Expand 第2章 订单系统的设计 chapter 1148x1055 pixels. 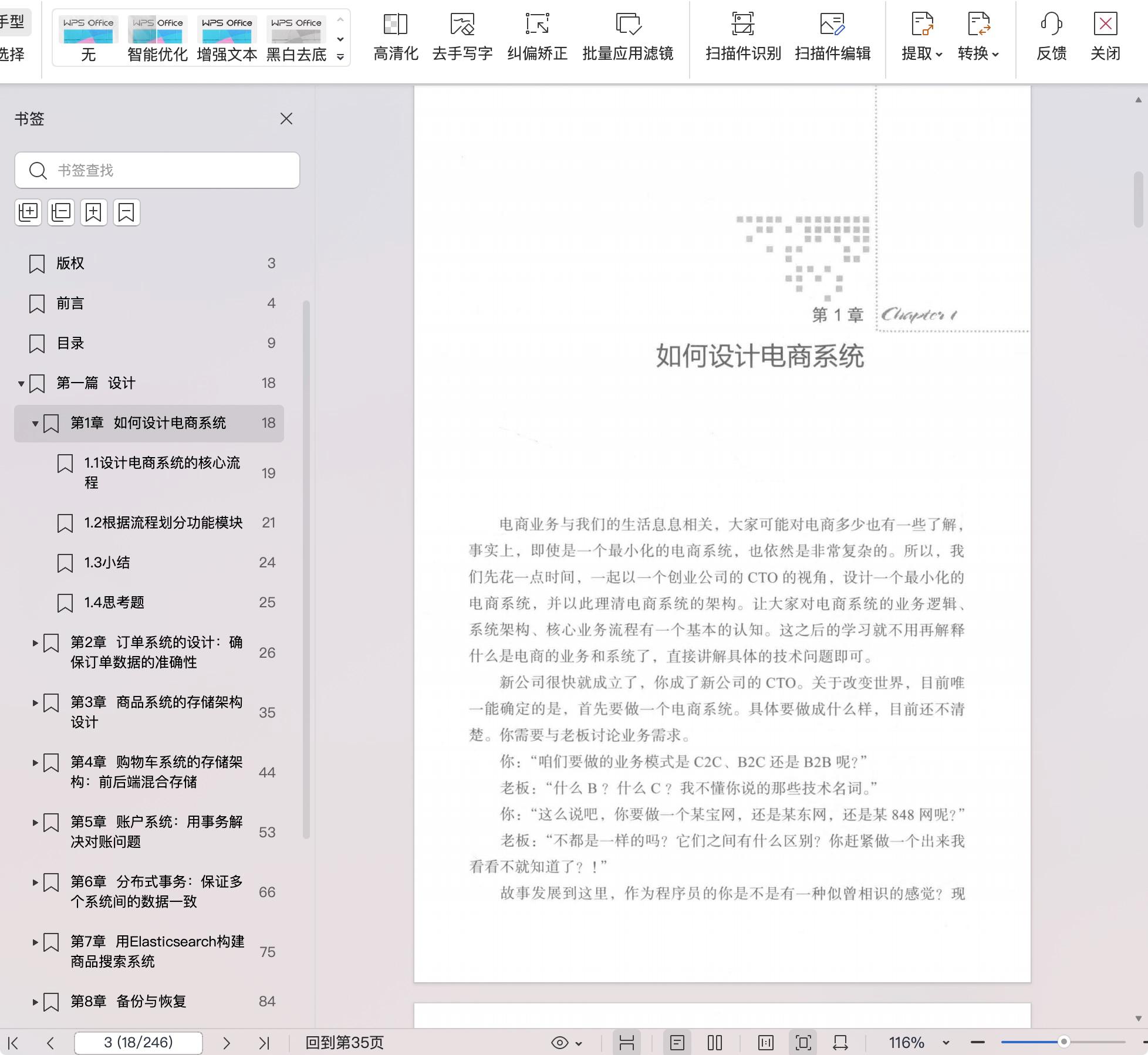(x=35, y=643)
